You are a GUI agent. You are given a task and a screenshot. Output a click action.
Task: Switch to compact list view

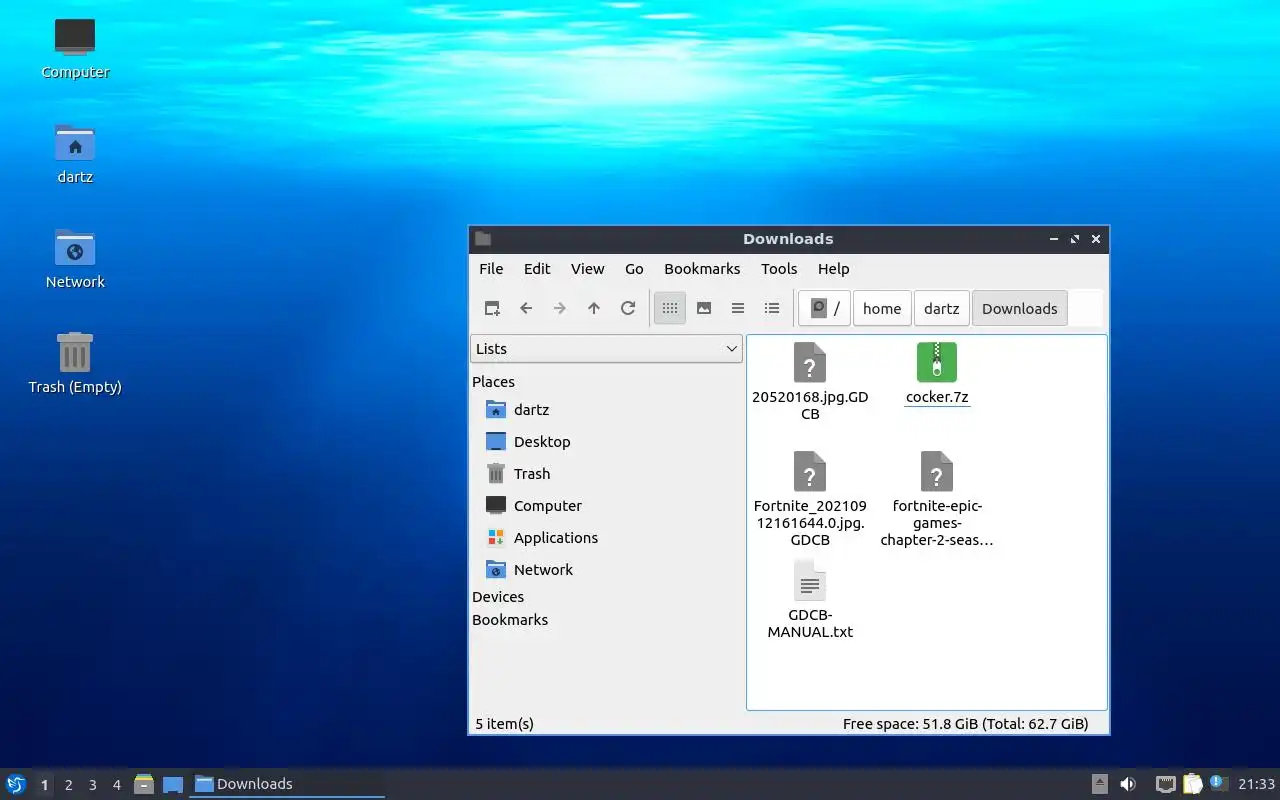(738, 308)
